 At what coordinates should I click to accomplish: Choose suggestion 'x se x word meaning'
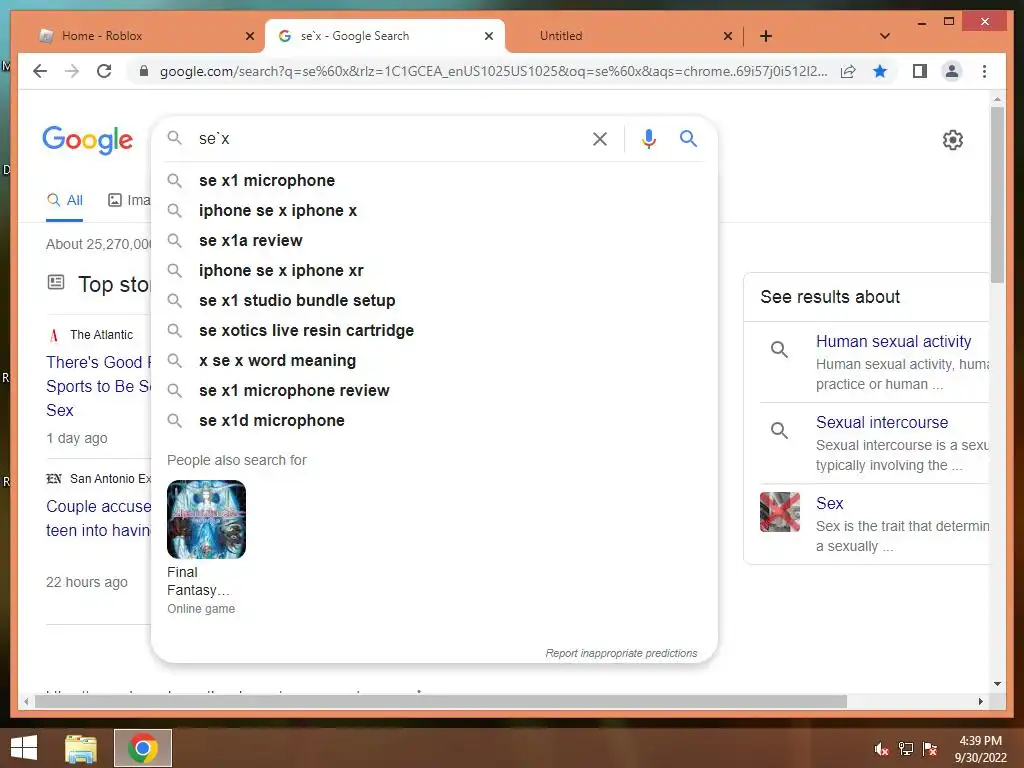click(434, 360)
